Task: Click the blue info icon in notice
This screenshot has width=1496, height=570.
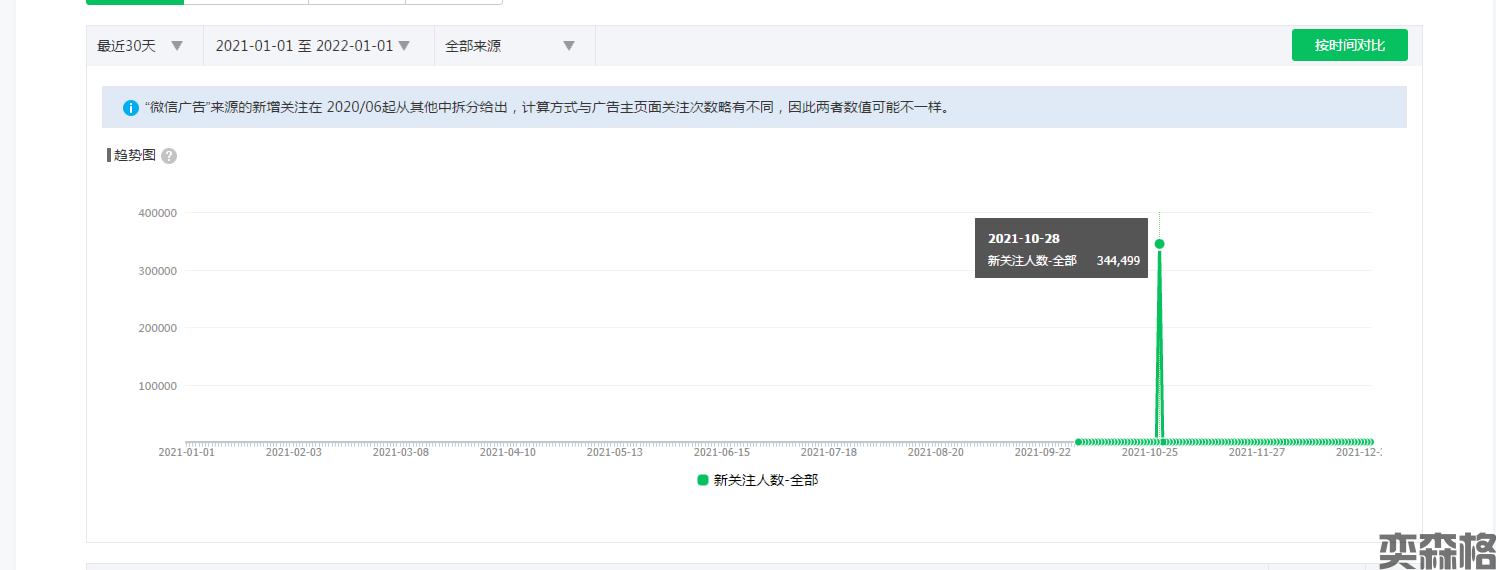Action: click(x=130, y=108)
